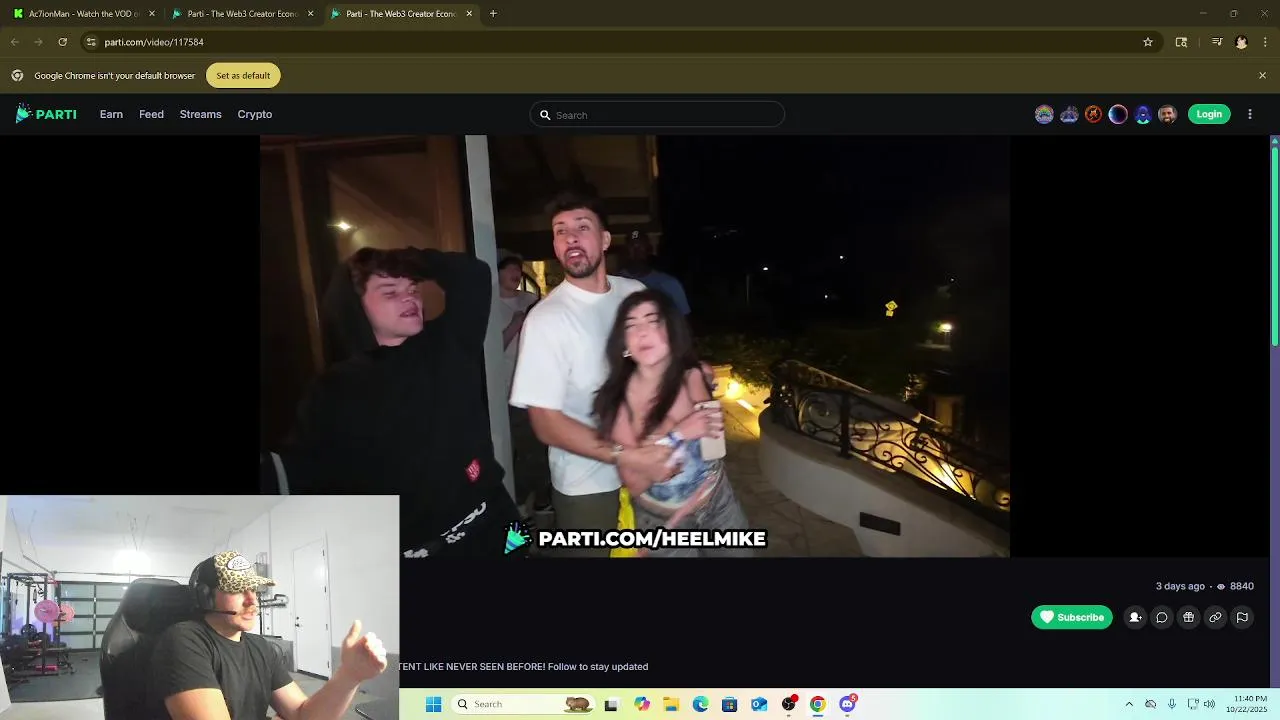This screenshot has height=720, width=1280.
Task: Click the "Follow to stay updated" description text
Action: [x=598, y=666]
